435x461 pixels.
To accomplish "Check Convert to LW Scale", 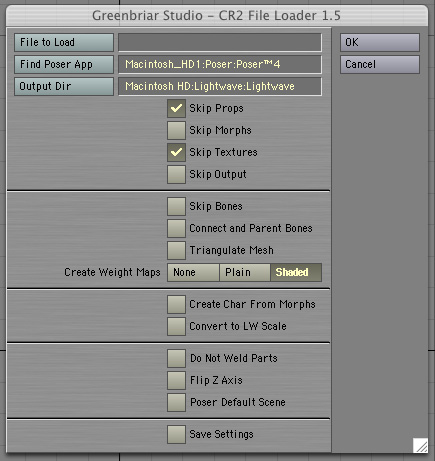I will click(x=176, y=326).
